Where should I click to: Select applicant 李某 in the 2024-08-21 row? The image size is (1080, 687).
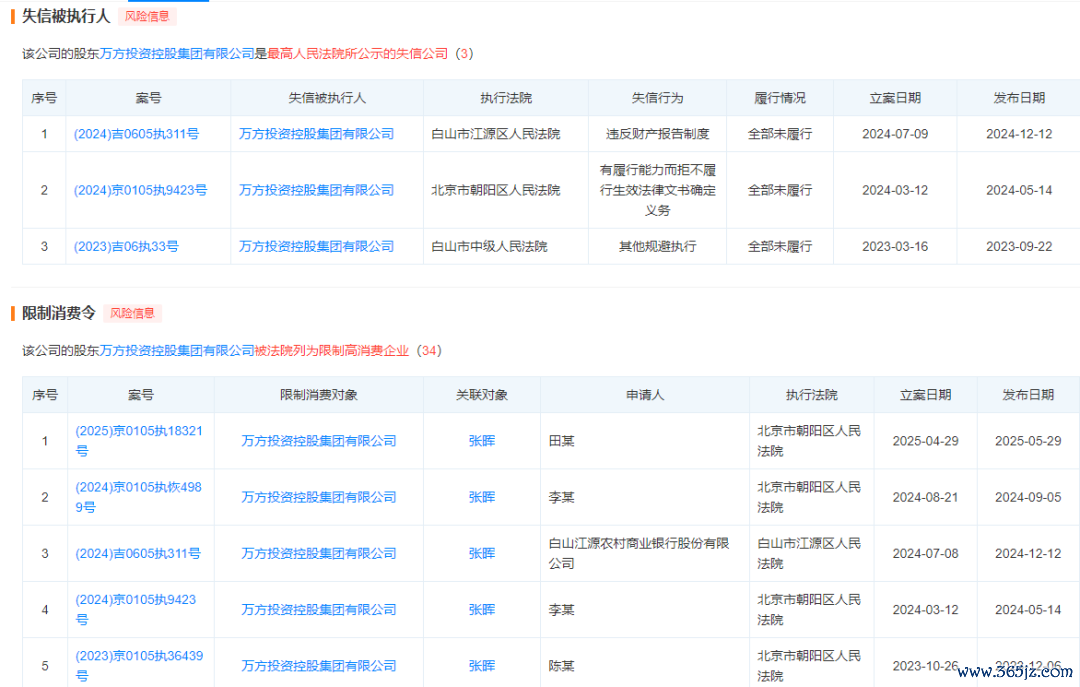point(561,498)
